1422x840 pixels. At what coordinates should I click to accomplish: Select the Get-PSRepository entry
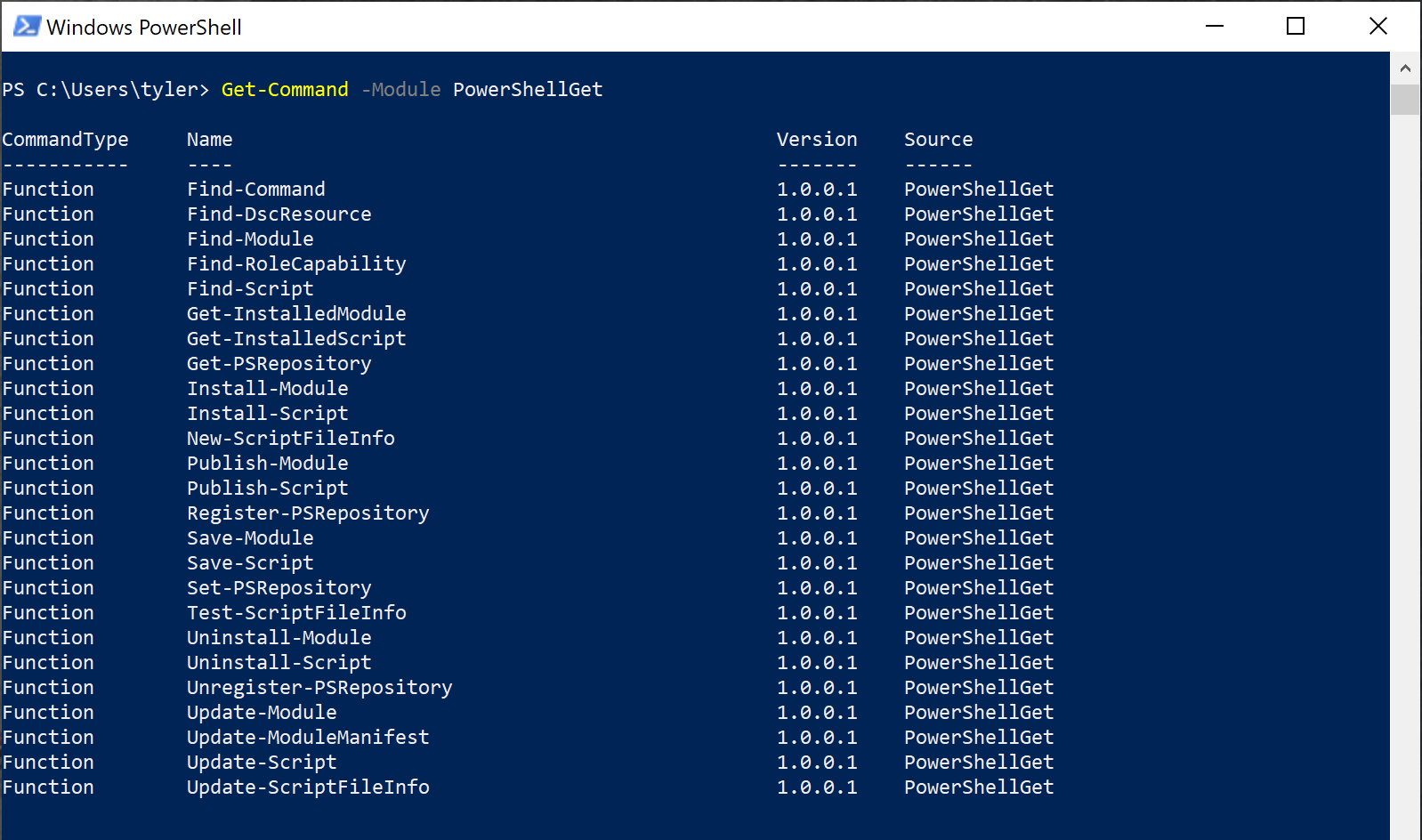(279, 364)
